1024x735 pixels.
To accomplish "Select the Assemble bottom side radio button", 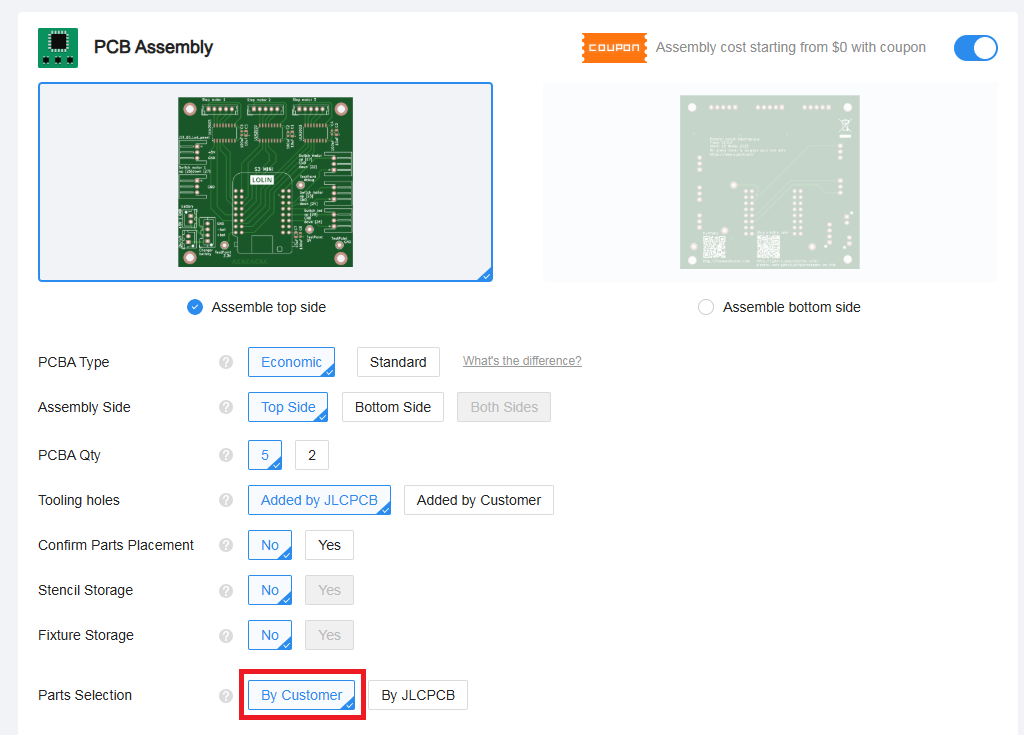I will coord(706,307).
